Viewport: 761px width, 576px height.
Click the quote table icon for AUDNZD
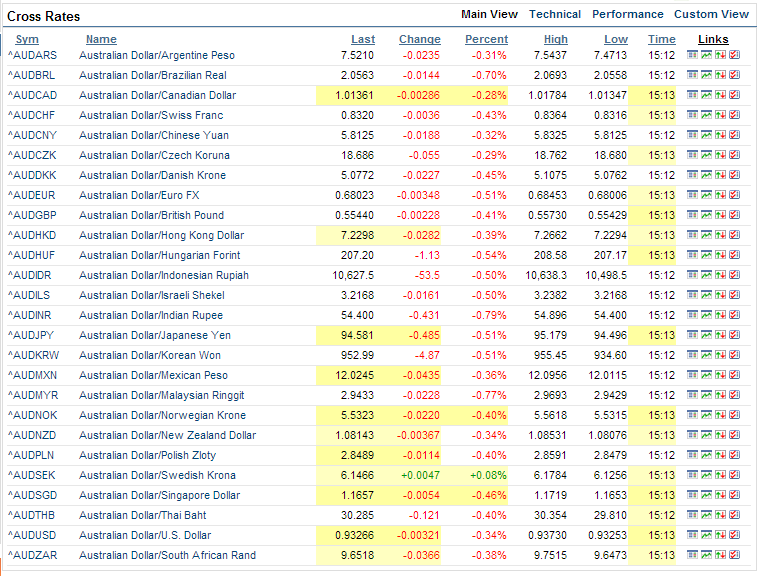coord(692,435)
